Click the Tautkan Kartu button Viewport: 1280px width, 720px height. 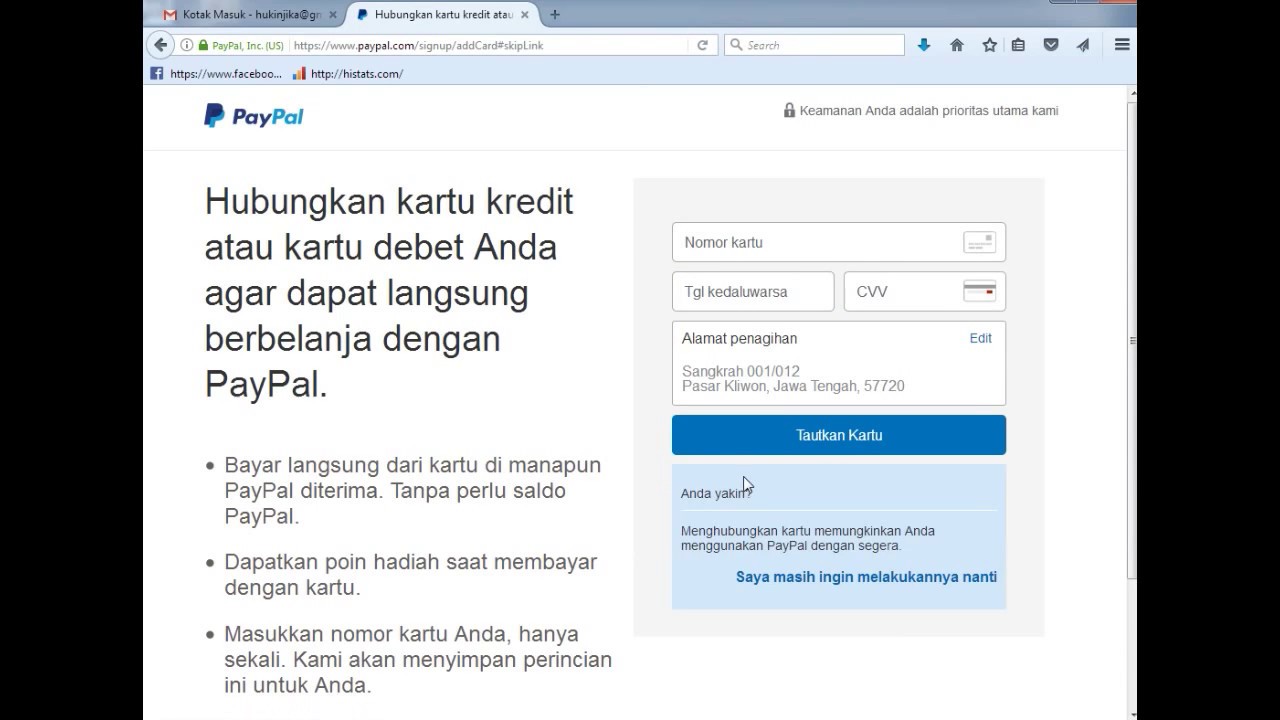click(839, 435)
